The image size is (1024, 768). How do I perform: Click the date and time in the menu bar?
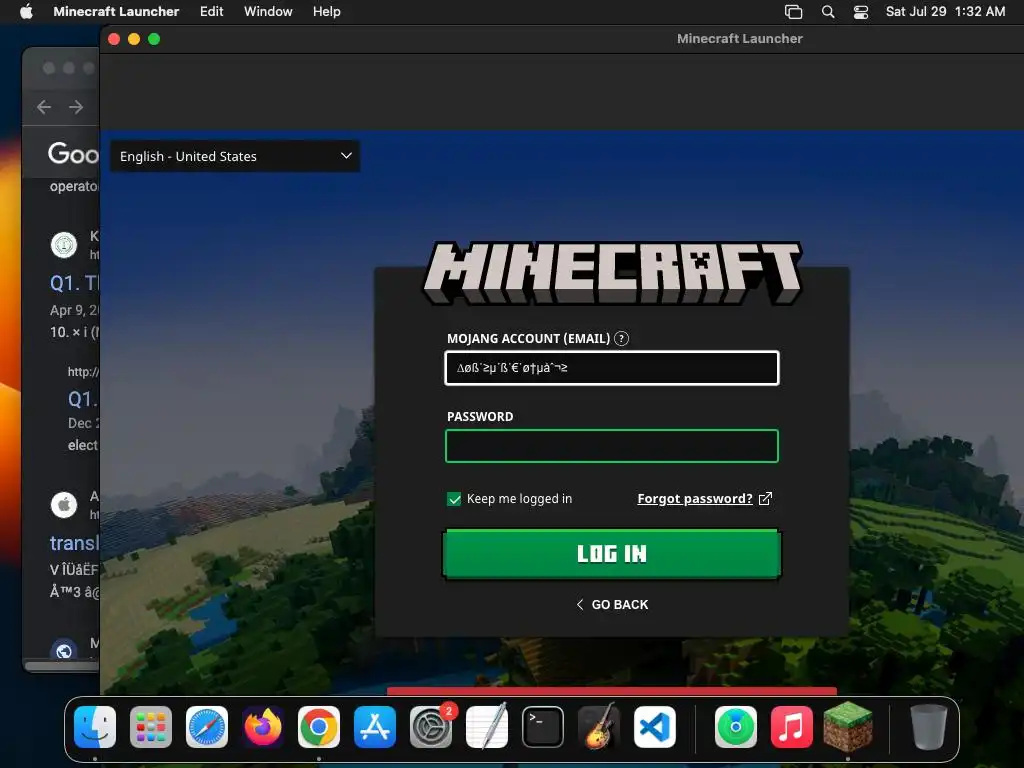click(x=945, y=11)
